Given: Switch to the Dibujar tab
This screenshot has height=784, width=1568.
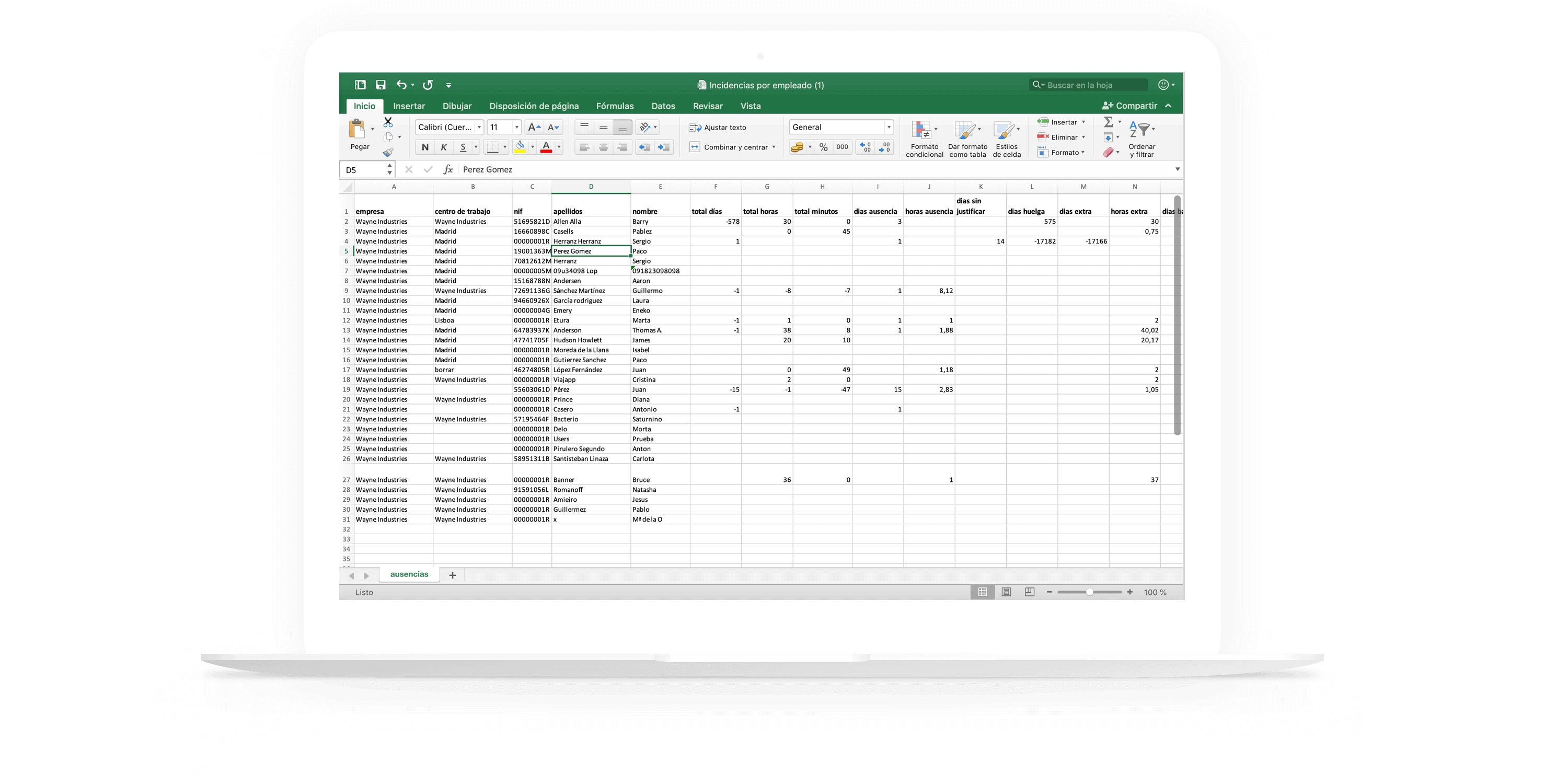Looking at the screenshot, I should 457,106.
